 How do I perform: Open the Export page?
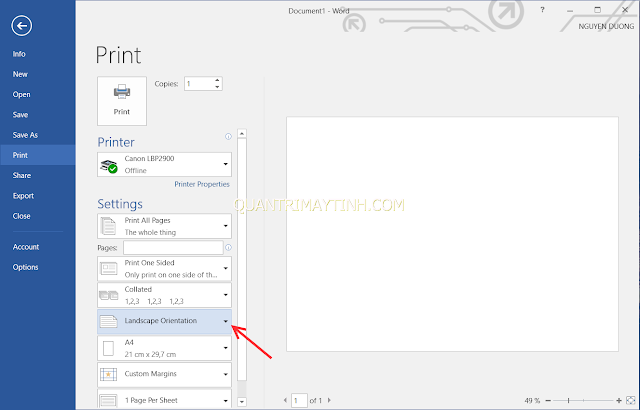[x=23, y=196]
